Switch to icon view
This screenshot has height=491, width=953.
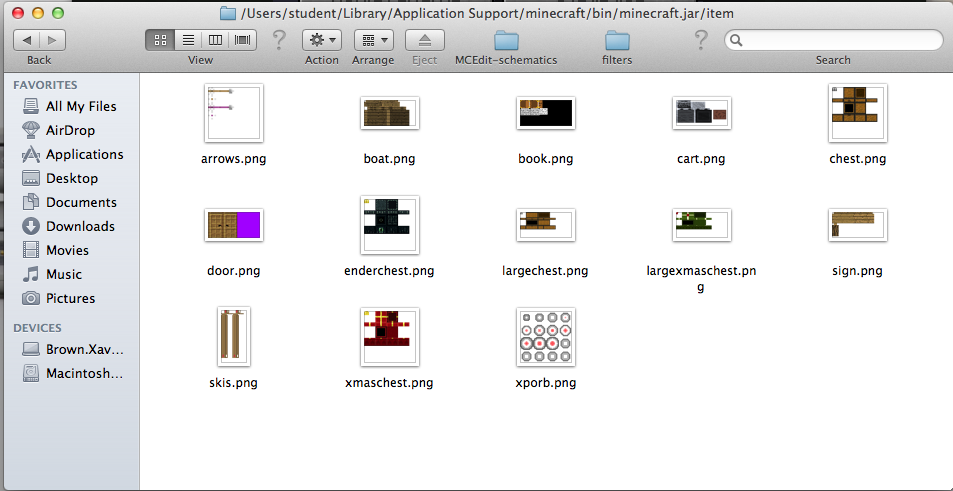[160, 41]
